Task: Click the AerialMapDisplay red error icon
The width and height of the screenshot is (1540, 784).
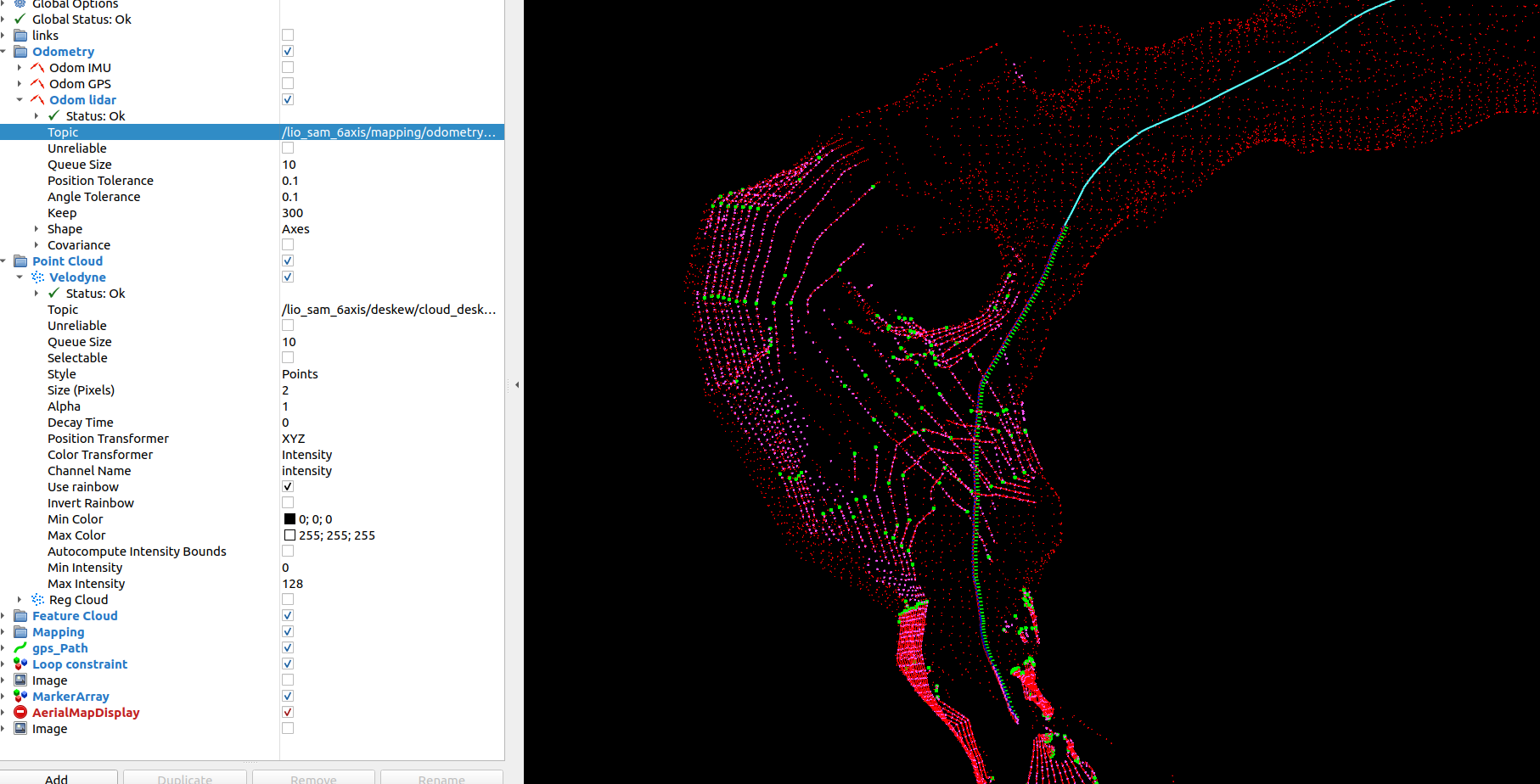Action: (20, 712)
